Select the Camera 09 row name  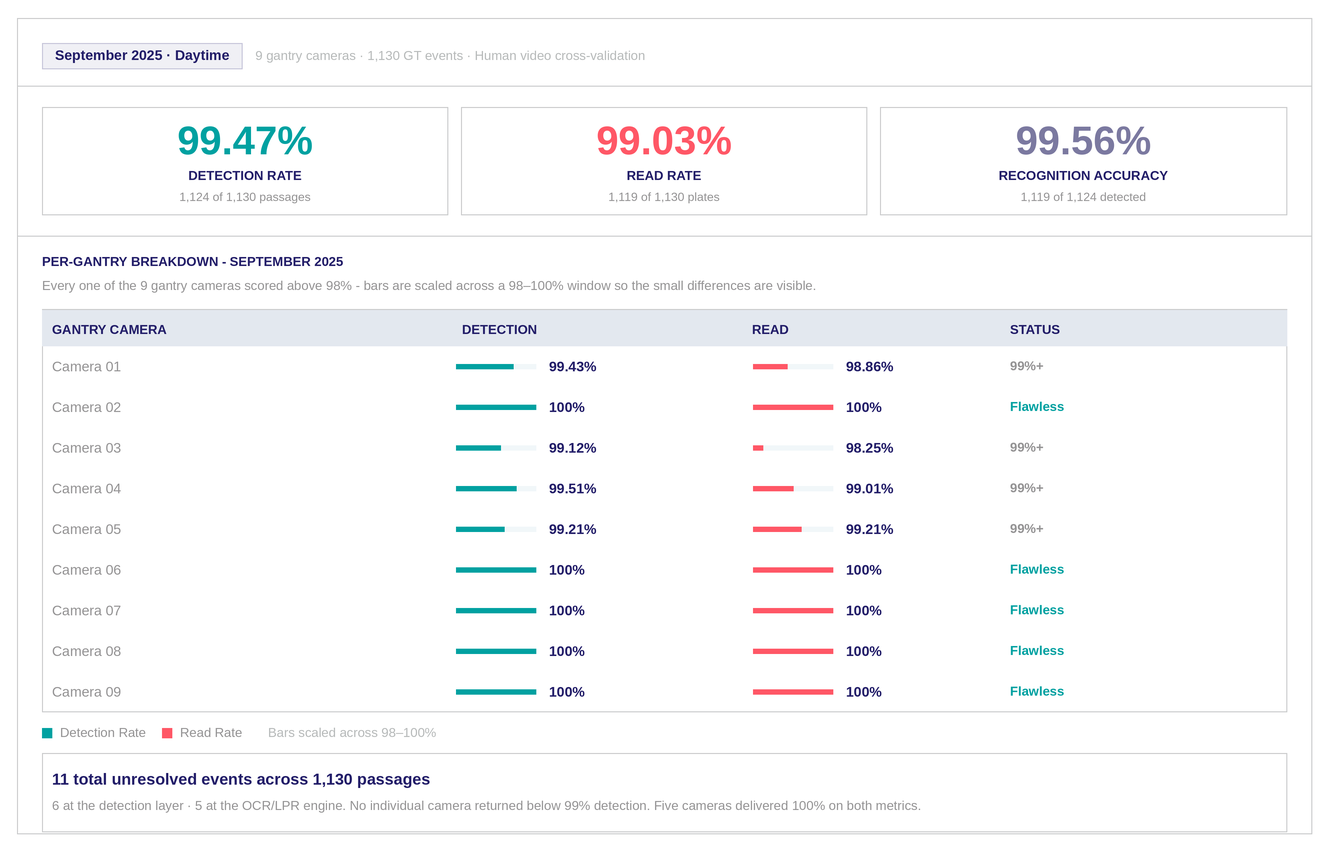point(86,692)
